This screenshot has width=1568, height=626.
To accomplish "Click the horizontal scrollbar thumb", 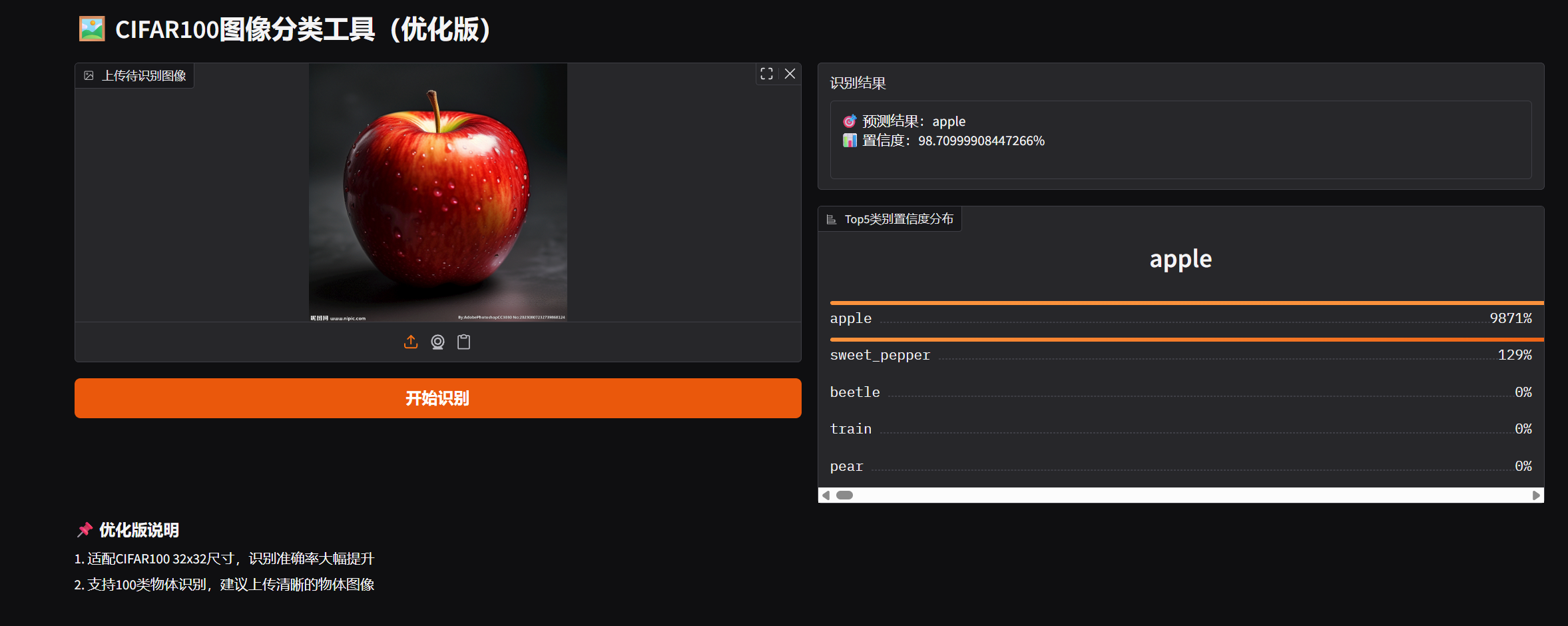I will (844, 495).
